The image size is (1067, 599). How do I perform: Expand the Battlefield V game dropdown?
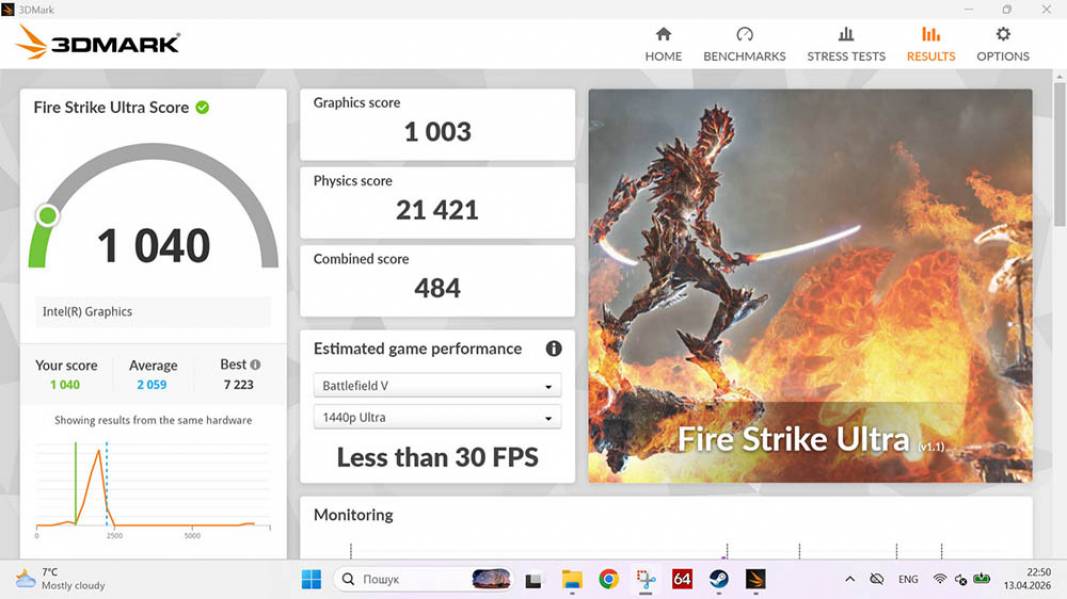pyautogui.click(x=437, y=385)
